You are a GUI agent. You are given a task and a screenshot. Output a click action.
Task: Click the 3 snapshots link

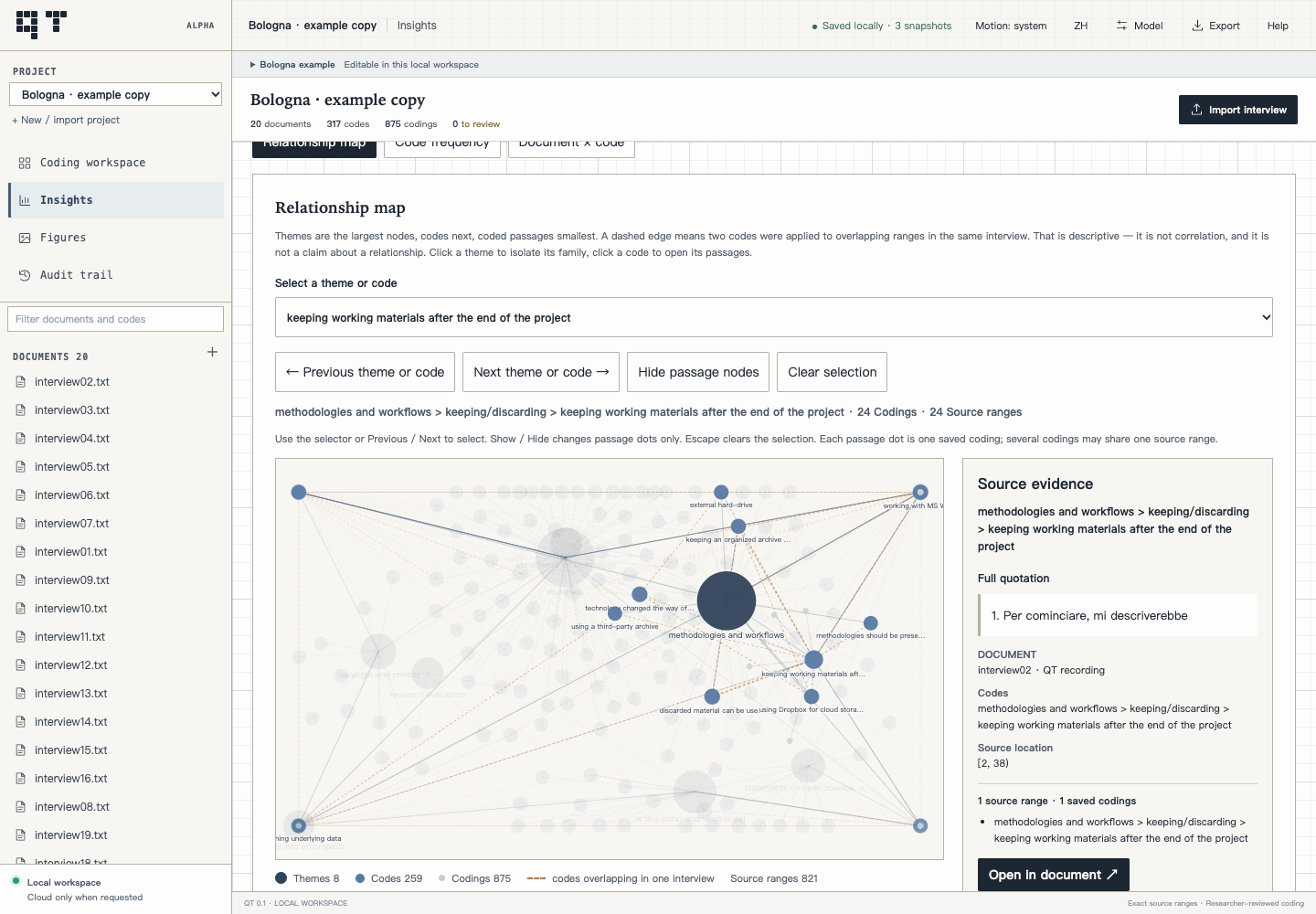click(923, 26)
